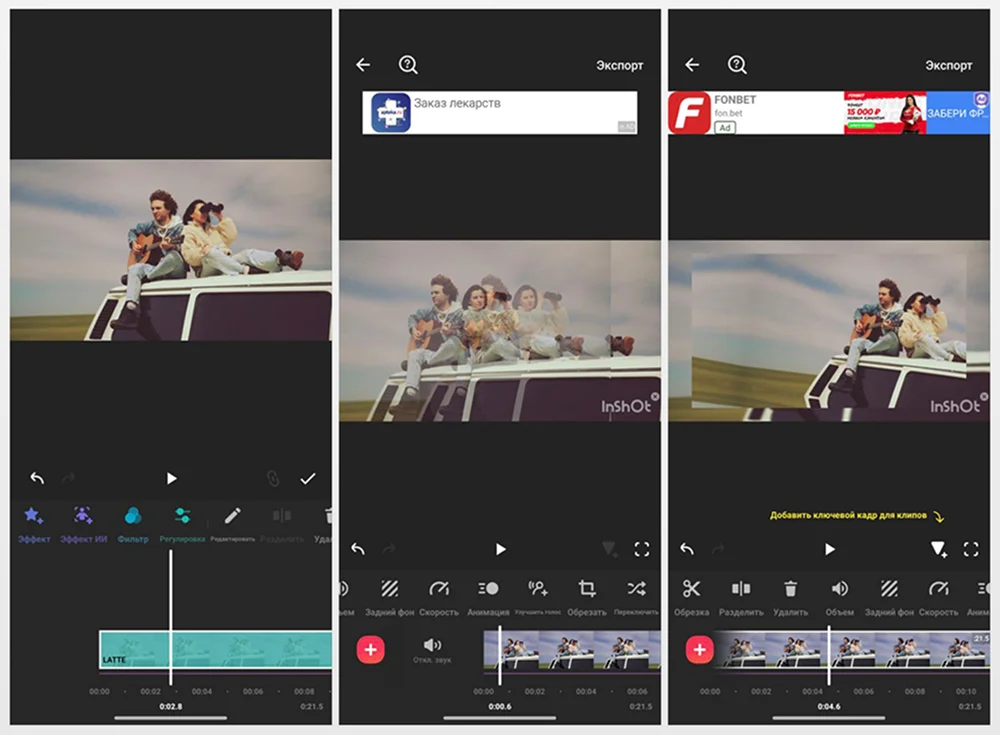This screenshot has width=1000, height=735.
Task: Click the white add keyframe icon
Action: pyautogui.click(x=938, y=549)
